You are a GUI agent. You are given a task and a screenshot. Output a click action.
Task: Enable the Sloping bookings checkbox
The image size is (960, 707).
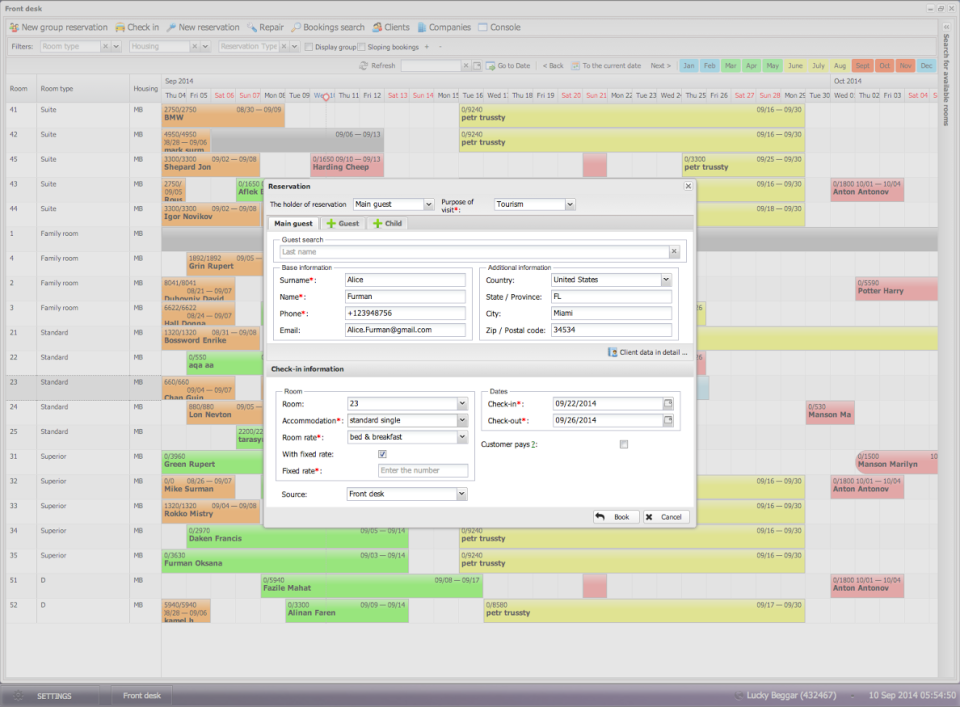[361, 47]
